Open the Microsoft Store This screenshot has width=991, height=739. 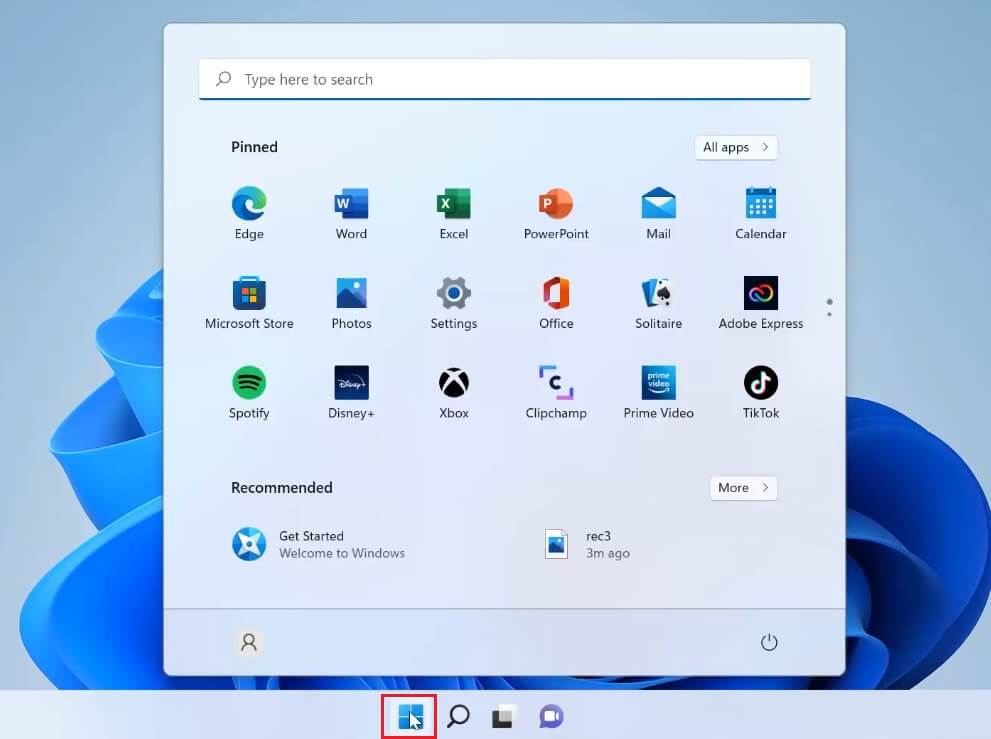coord(248,295)
